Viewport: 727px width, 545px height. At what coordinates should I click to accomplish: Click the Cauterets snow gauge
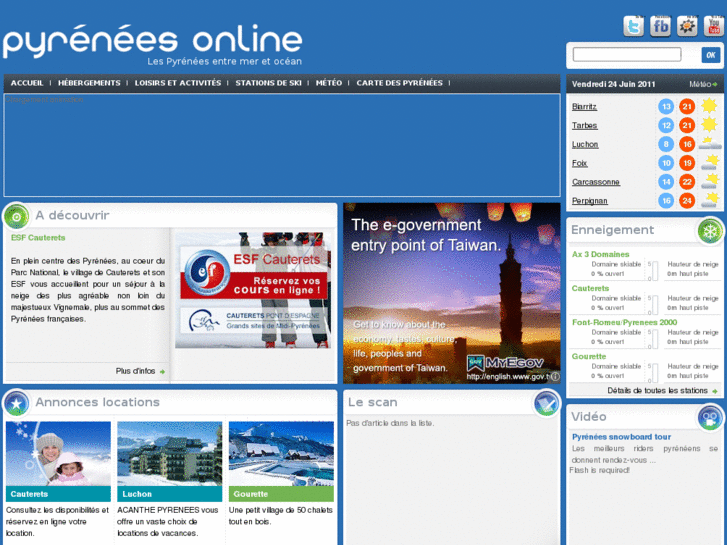653,305
